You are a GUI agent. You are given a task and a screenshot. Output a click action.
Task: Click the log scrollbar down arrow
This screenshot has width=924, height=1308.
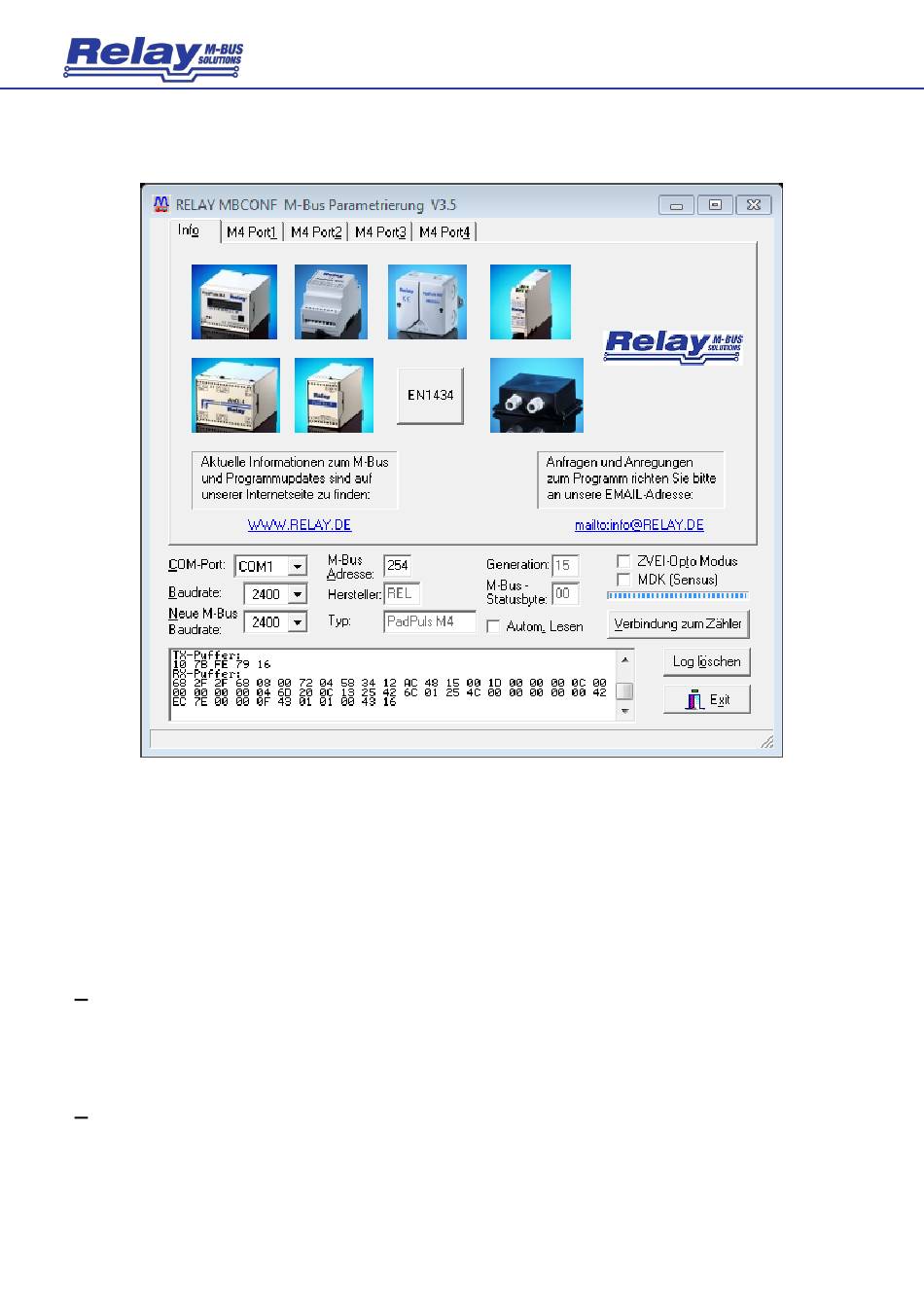(625, 711)
